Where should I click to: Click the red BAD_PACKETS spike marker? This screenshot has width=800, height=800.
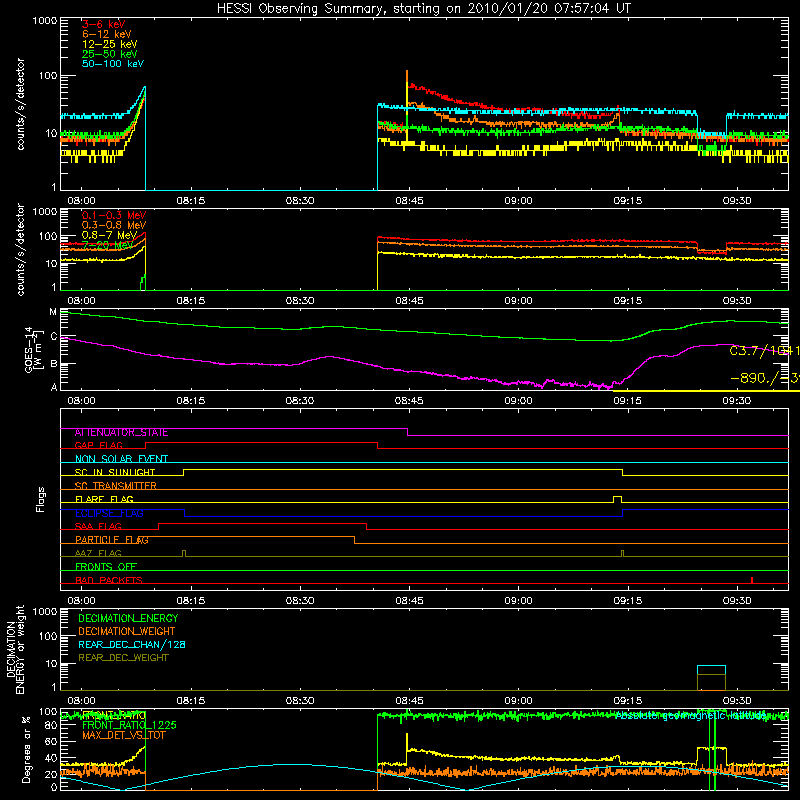tap(752, 580)
